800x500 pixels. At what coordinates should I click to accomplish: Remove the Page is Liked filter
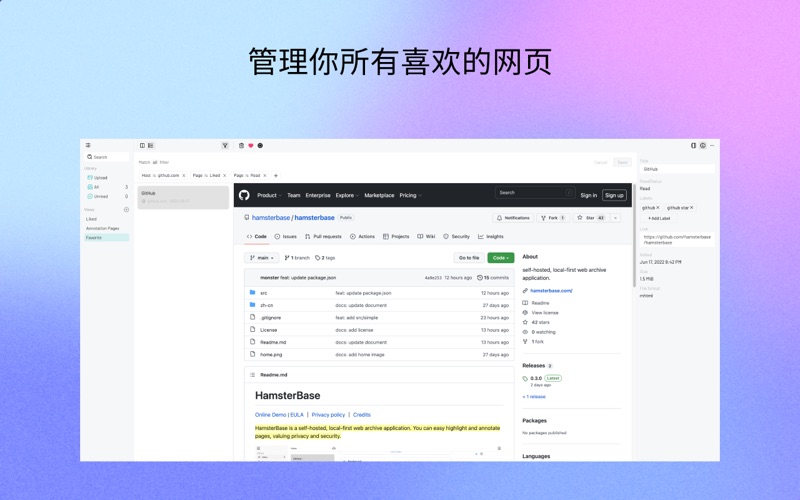pyautogui.click(x=224, y=176)
